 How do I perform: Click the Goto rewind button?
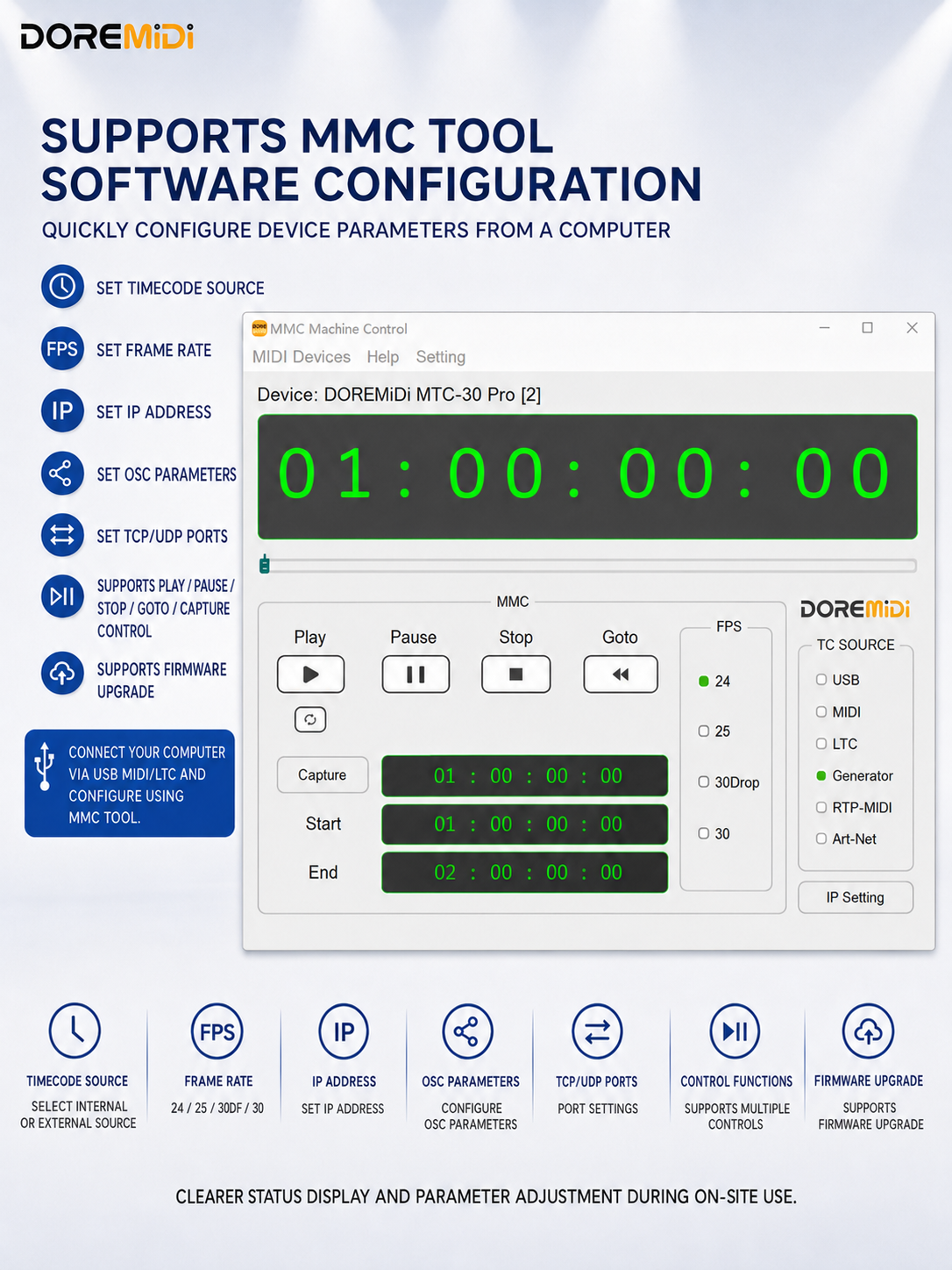(621, 674)
